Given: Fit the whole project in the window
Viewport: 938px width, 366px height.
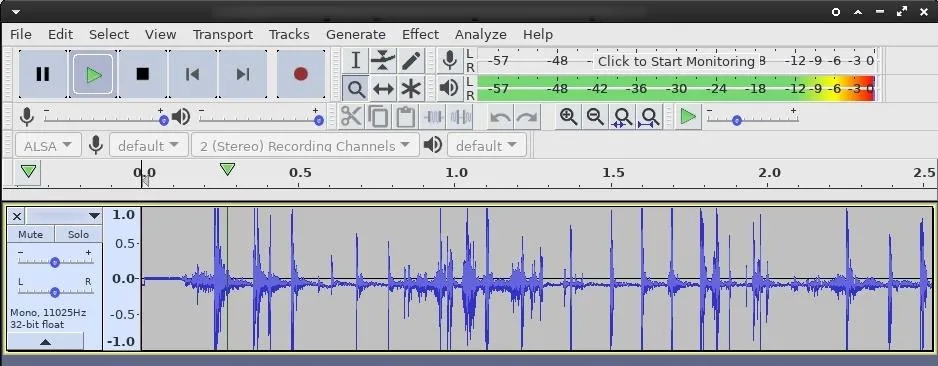Looking at the screenshot, I should pyautogui.click(x=649, y=117).
